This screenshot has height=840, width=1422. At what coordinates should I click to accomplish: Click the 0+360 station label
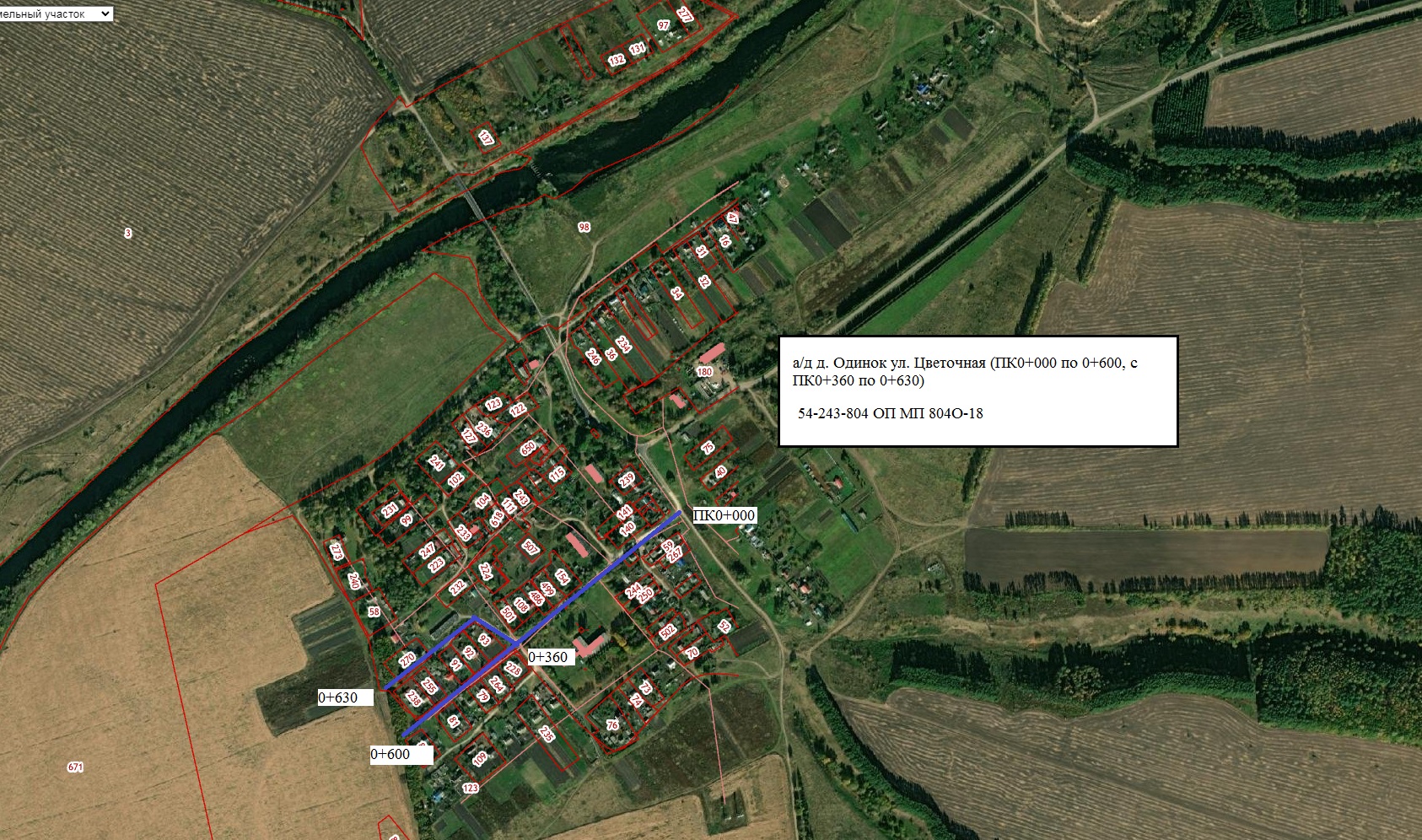tap(551, 657)
